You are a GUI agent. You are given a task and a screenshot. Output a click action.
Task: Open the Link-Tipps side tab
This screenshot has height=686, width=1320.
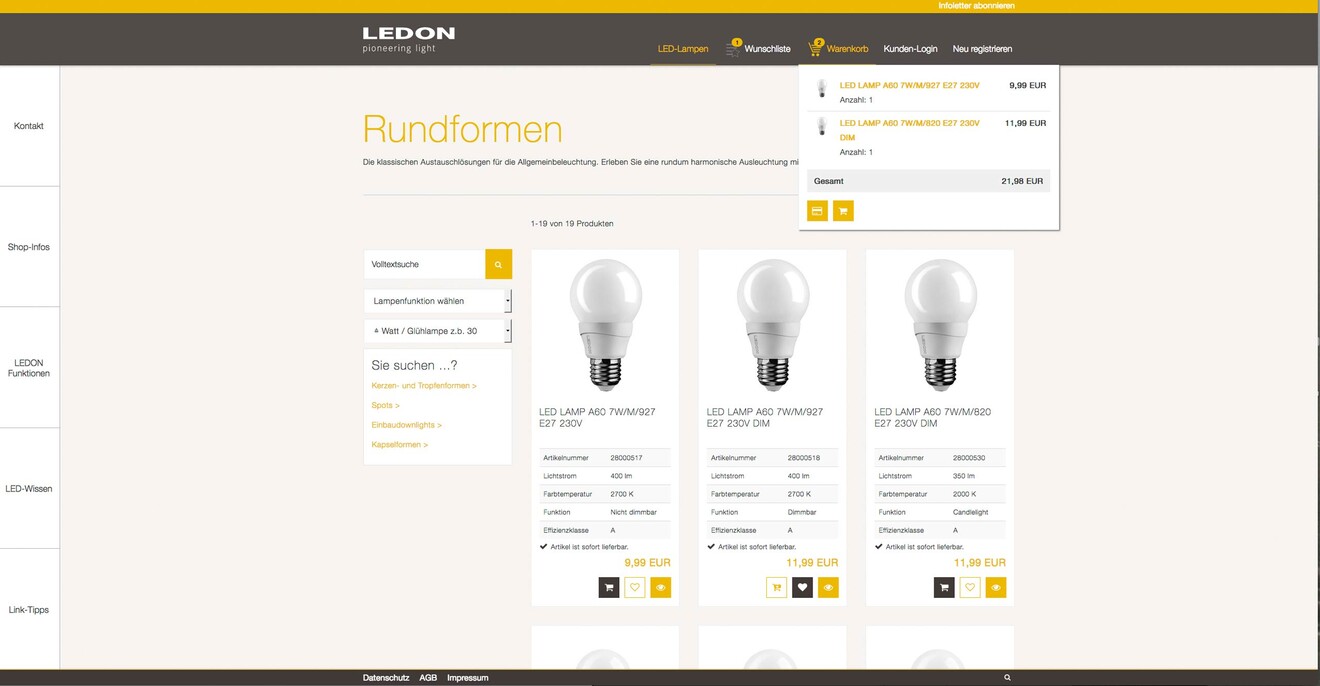click(29, 609)
